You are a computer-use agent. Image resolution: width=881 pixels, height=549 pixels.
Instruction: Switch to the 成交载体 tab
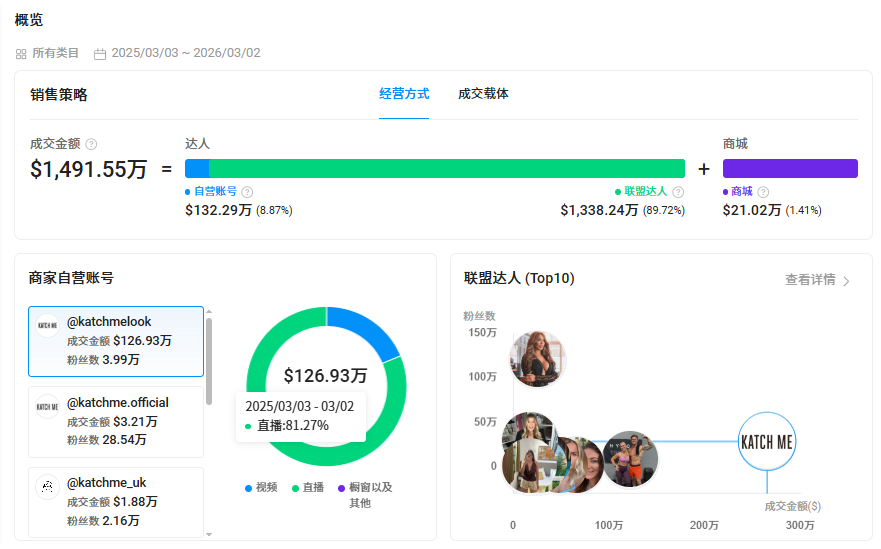click(x=483, y=94)
